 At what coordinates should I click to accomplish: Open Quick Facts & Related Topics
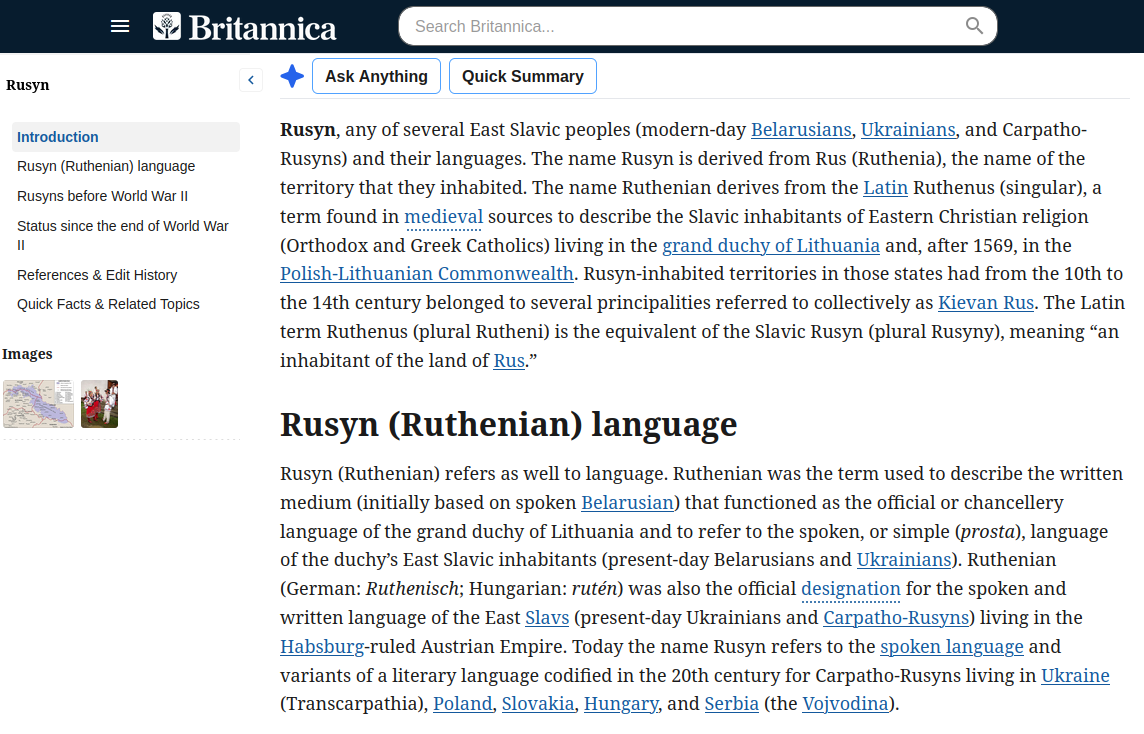(x=108, y=304)
